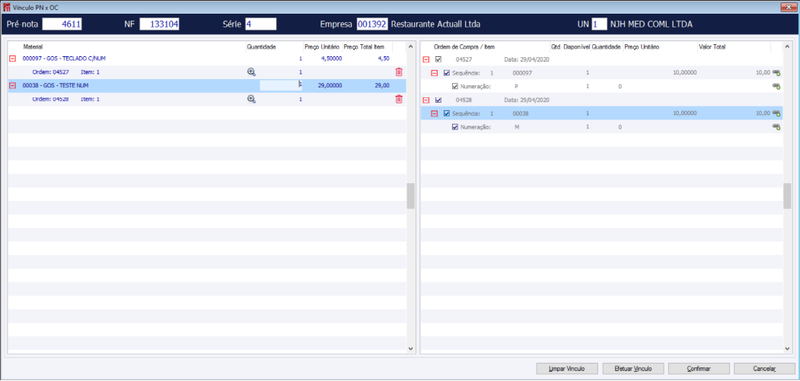Edit quantity cell of 00038 - GOS - TESTE NUM

pos(281,86)
